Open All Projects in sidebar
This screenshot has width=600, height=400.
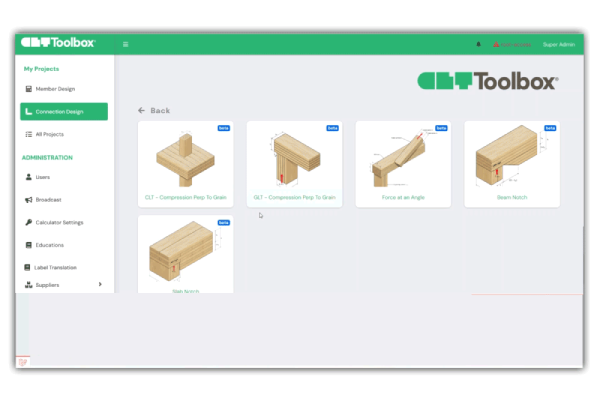click(x=49, y=134)
